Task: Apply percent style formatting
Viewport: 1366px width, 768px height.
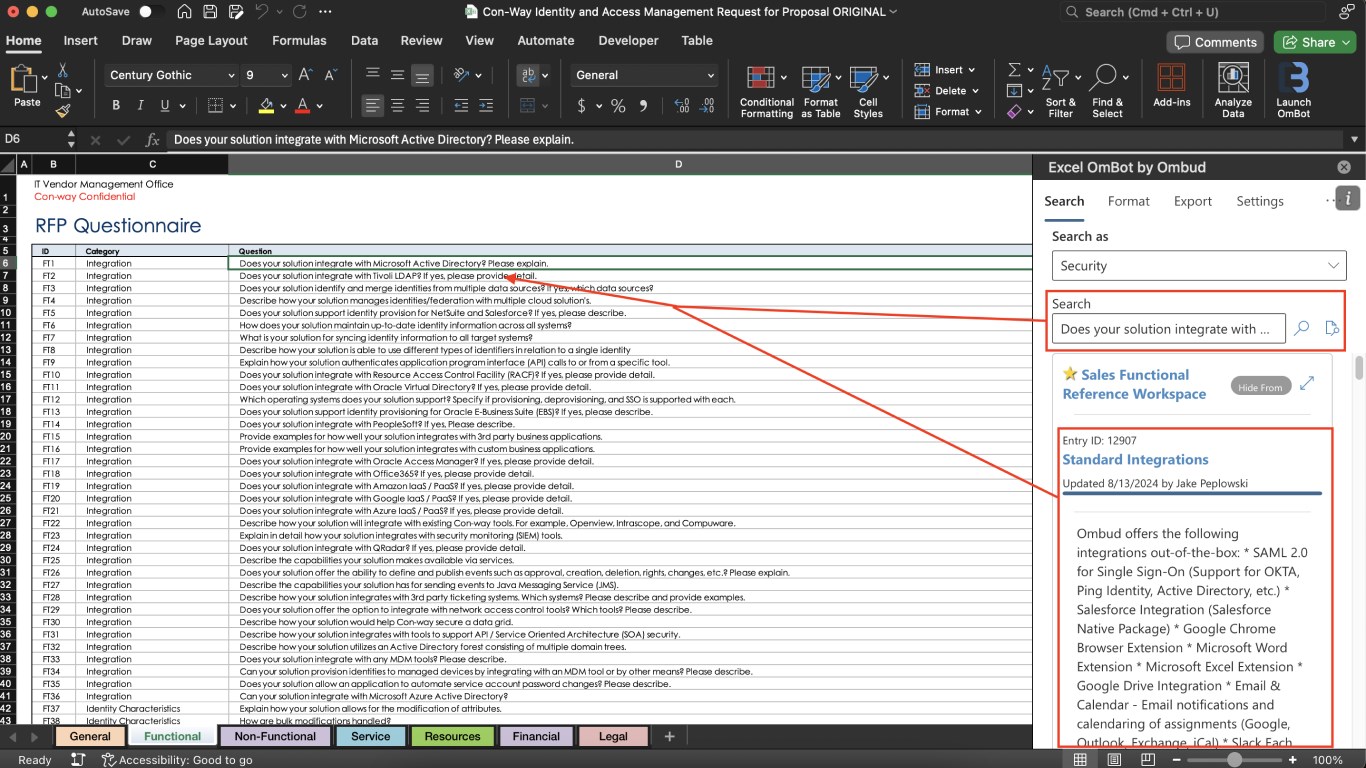Action: tap(618, 106)
